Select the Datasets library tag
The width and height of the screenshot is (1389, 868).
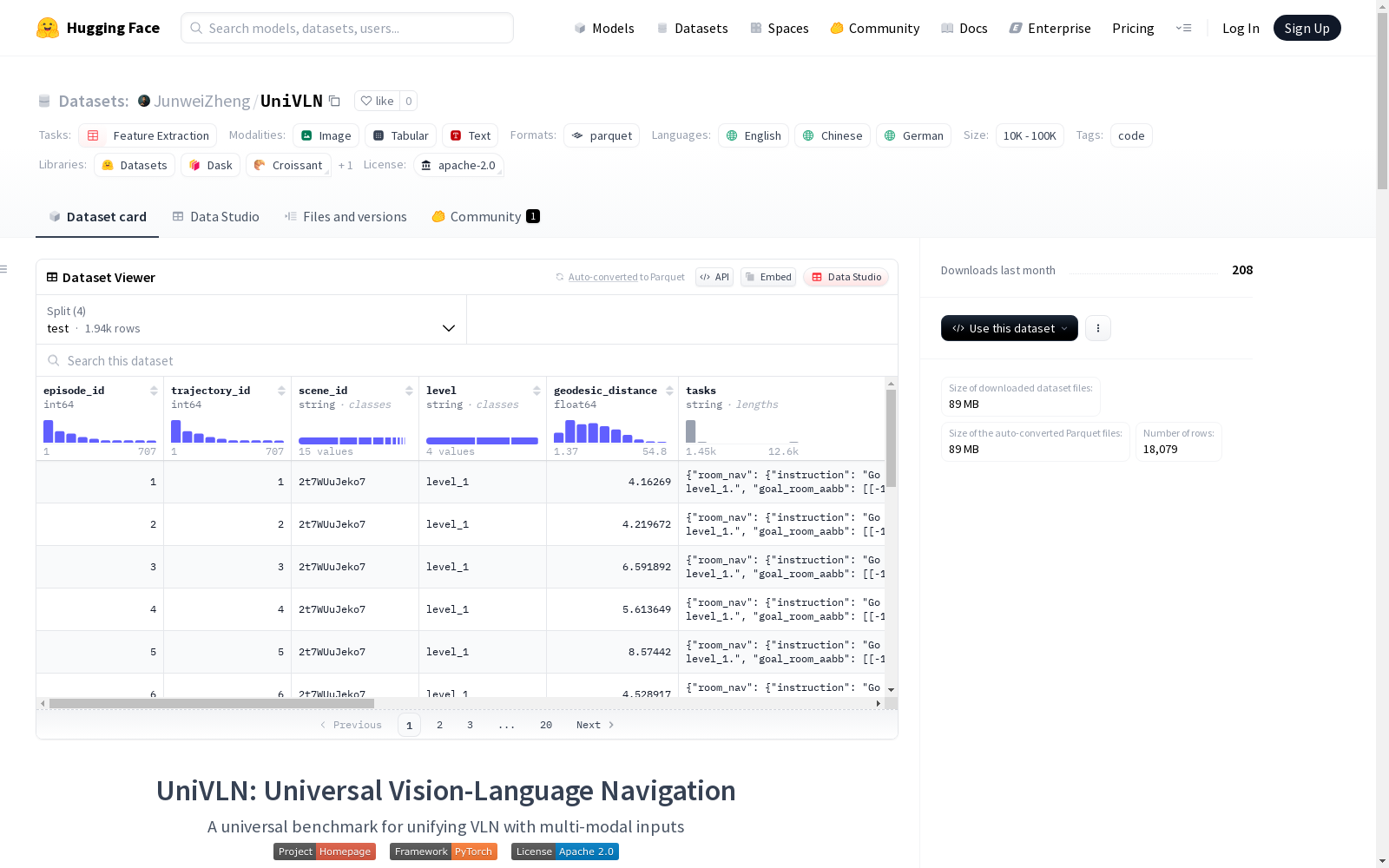(x=135, y=165)
